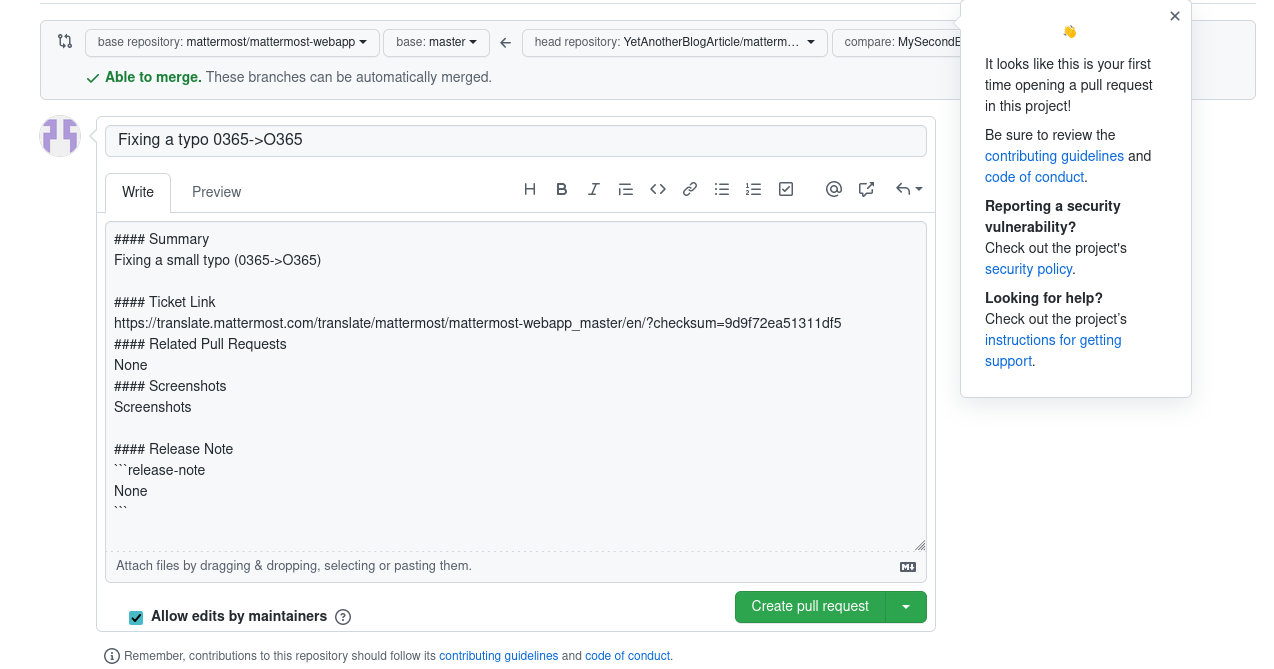Switch to the Preview tab
The image size is (1274, 669).
click(216, 192)
